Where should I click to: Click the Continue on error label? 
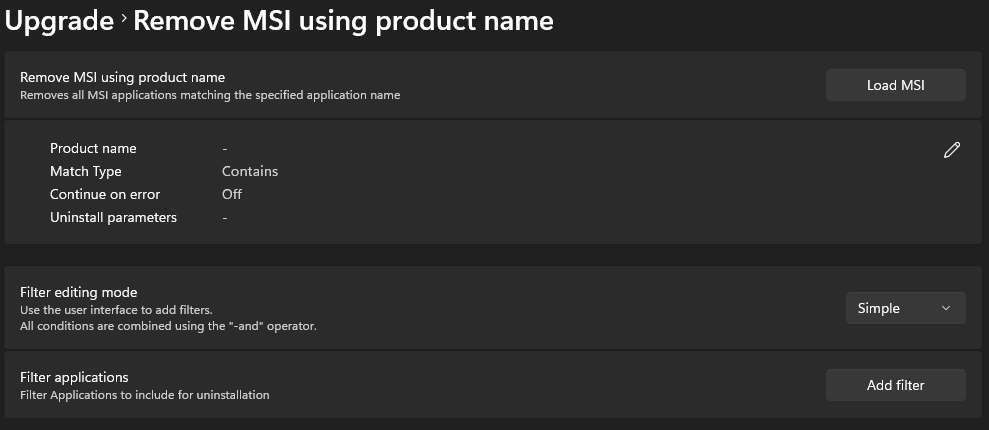coord(105,194)
